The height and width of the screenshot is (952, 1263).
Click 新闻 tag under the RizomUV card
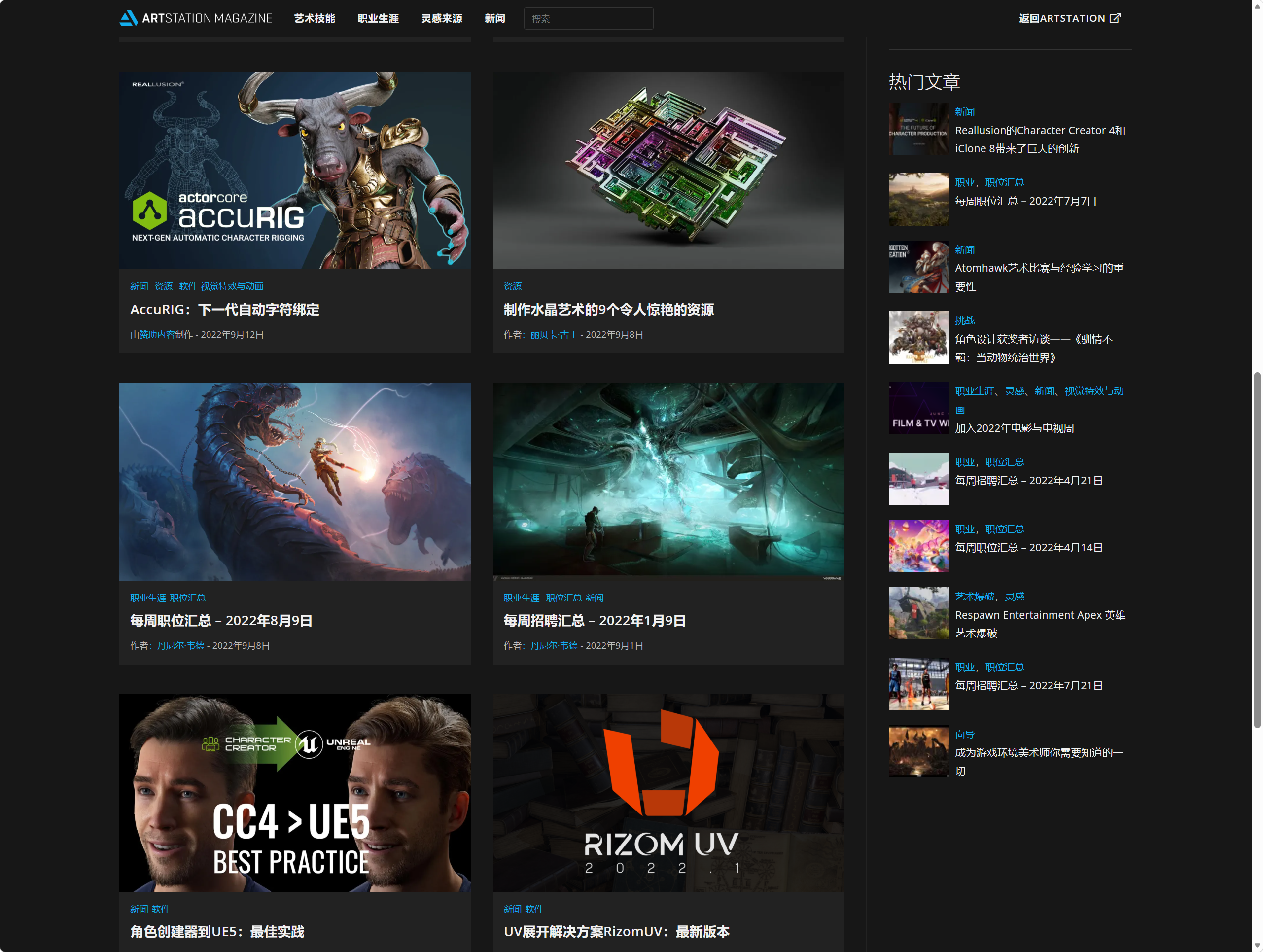[x=512, y=909]
